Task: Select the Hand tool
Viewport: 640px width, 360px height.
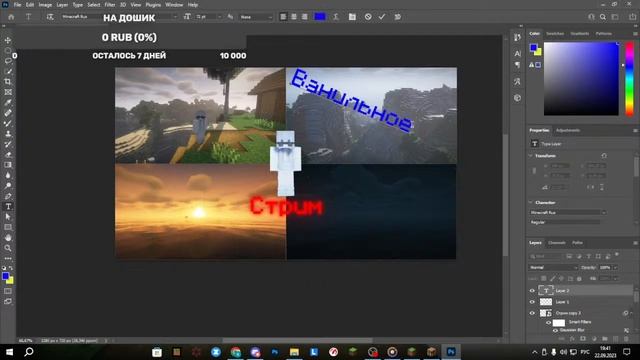Action: (8, 238)
